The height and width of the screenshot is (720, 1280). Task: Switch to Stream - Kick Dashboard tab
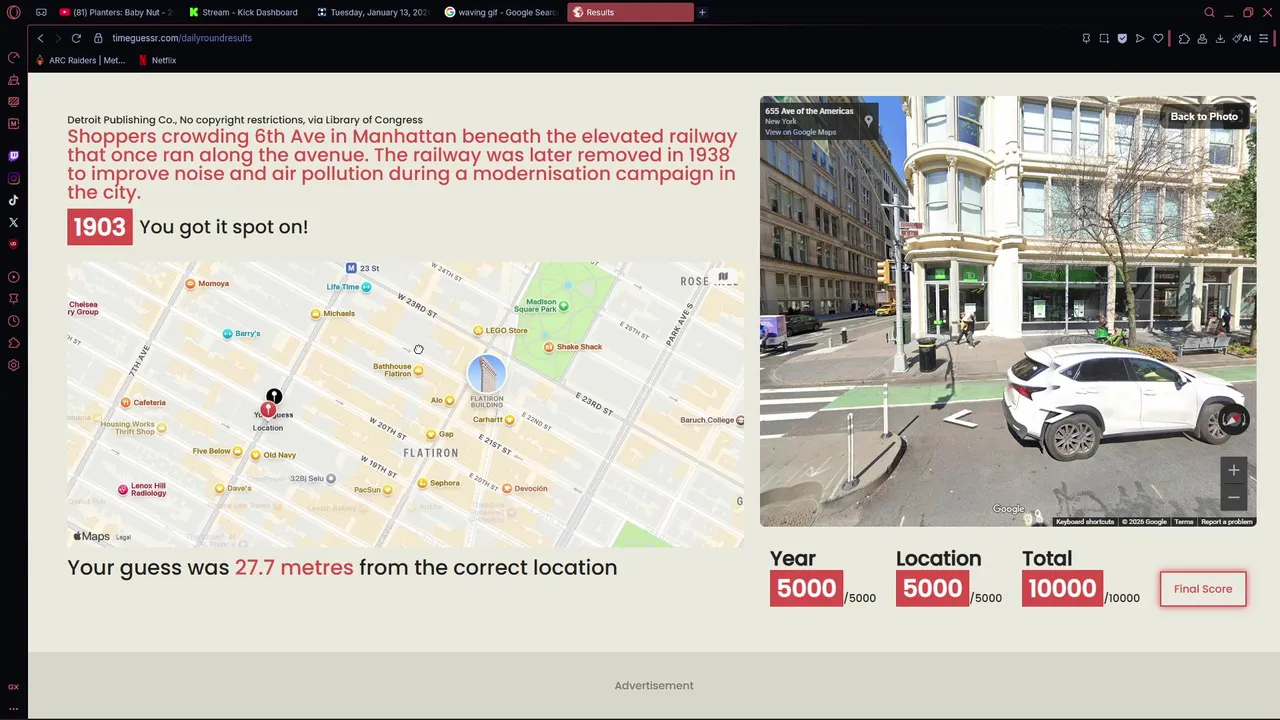pos(246,12)
